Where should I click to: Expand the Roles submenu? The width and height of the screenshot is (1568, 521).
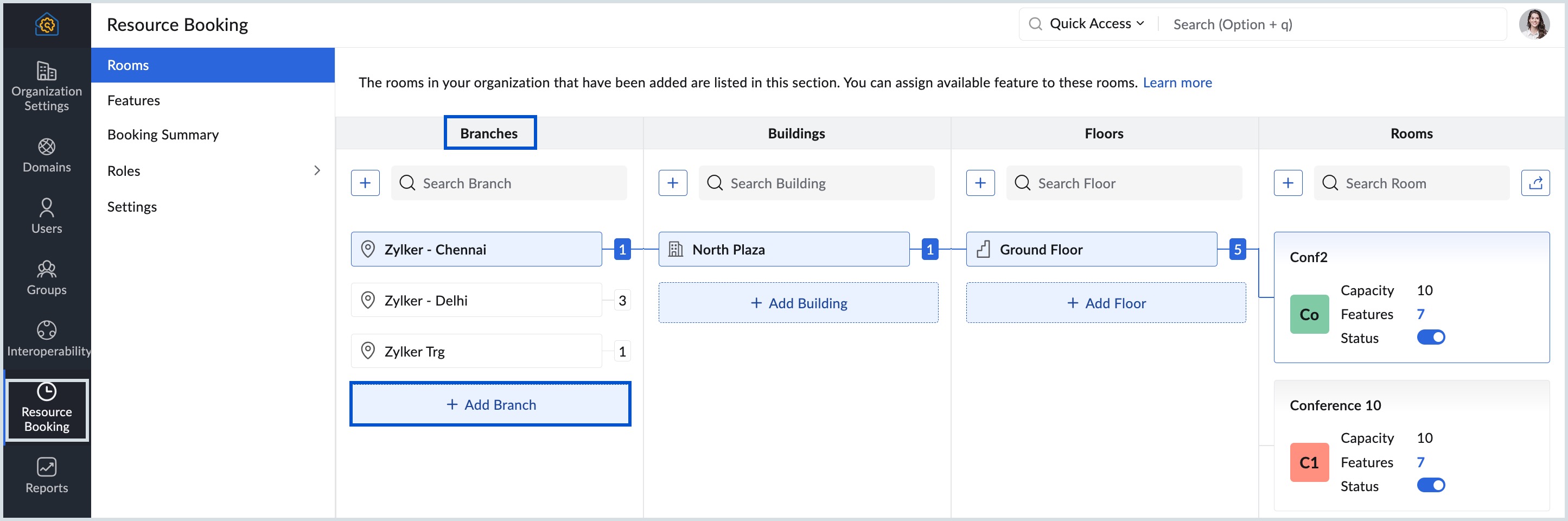tap(316, 170)
